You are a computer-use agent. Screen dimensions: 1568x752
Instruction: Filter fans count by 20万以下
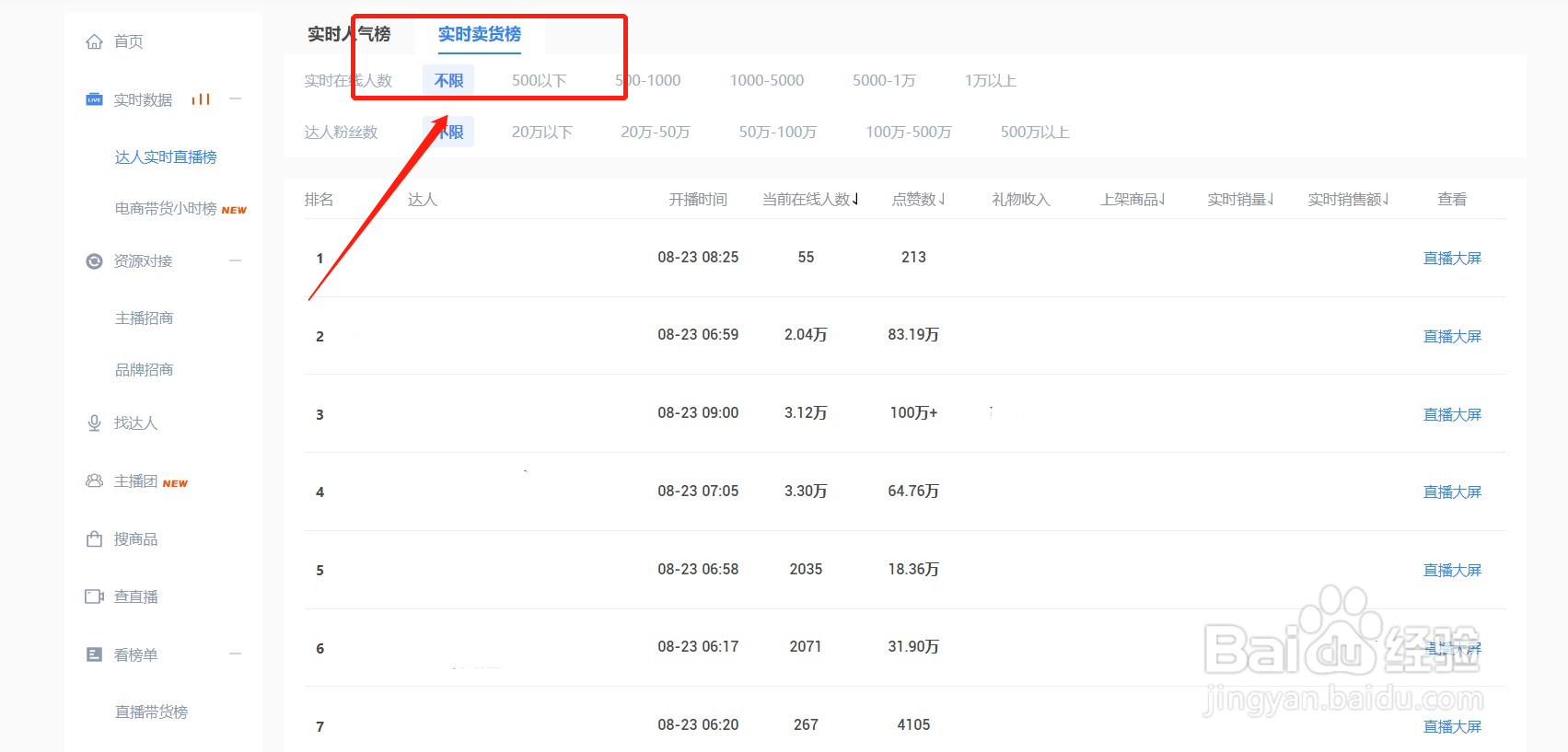(542, 133)
